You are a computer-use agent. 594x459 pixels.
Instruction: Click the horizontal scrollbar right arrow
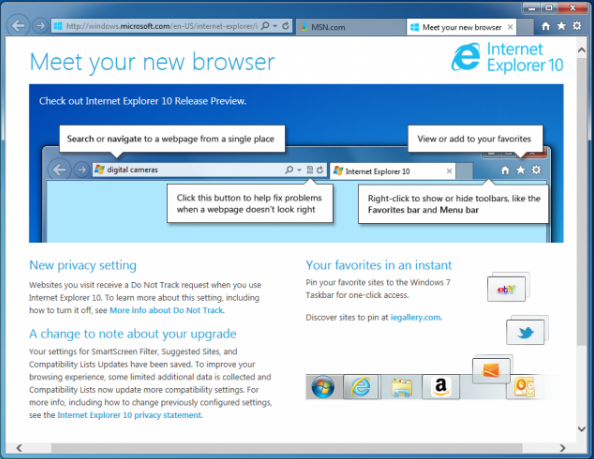563,448
